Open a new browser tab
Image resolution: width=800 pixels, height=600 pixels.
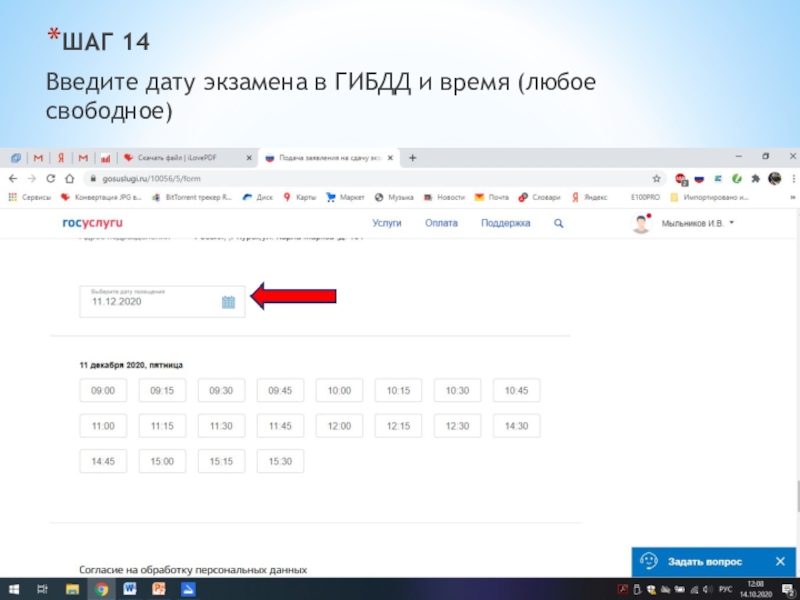click(412, 158)
